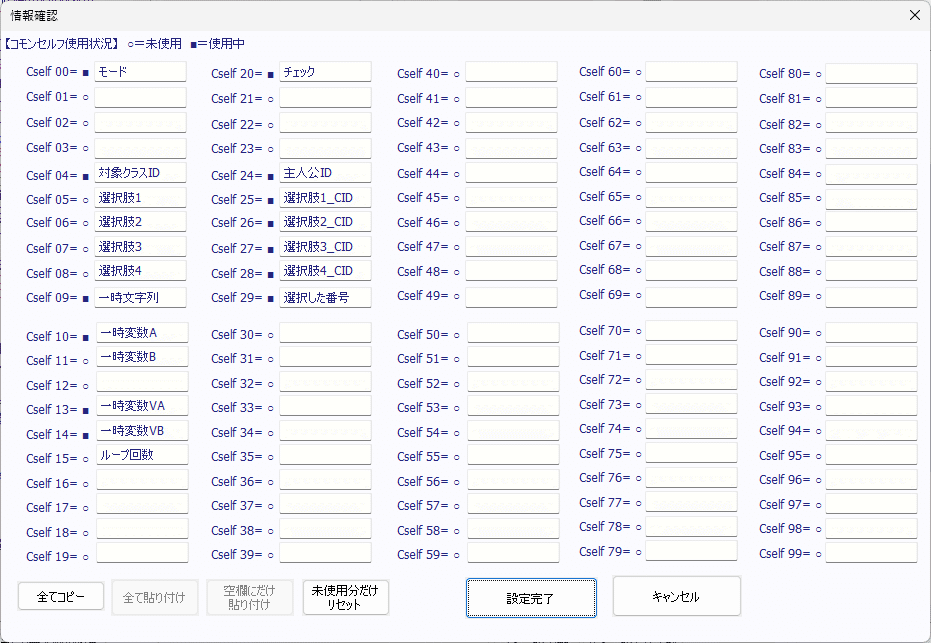The width and height of the screenshot is (931, 643).
Task: Edit Cself 20 field チェック
Action: [x=325, y=72]
